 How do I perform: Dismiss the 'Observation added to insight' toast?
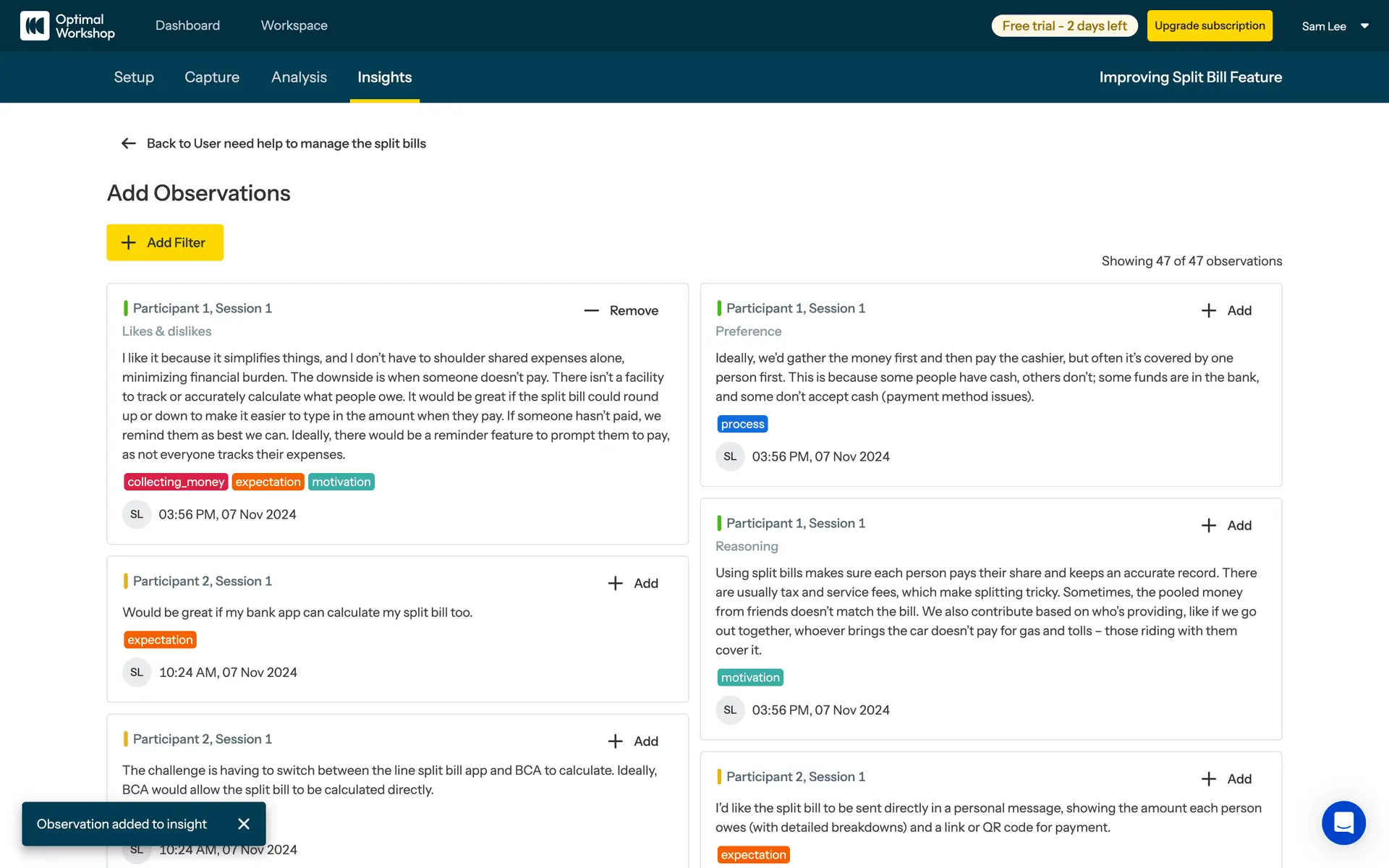click(244, 824)
